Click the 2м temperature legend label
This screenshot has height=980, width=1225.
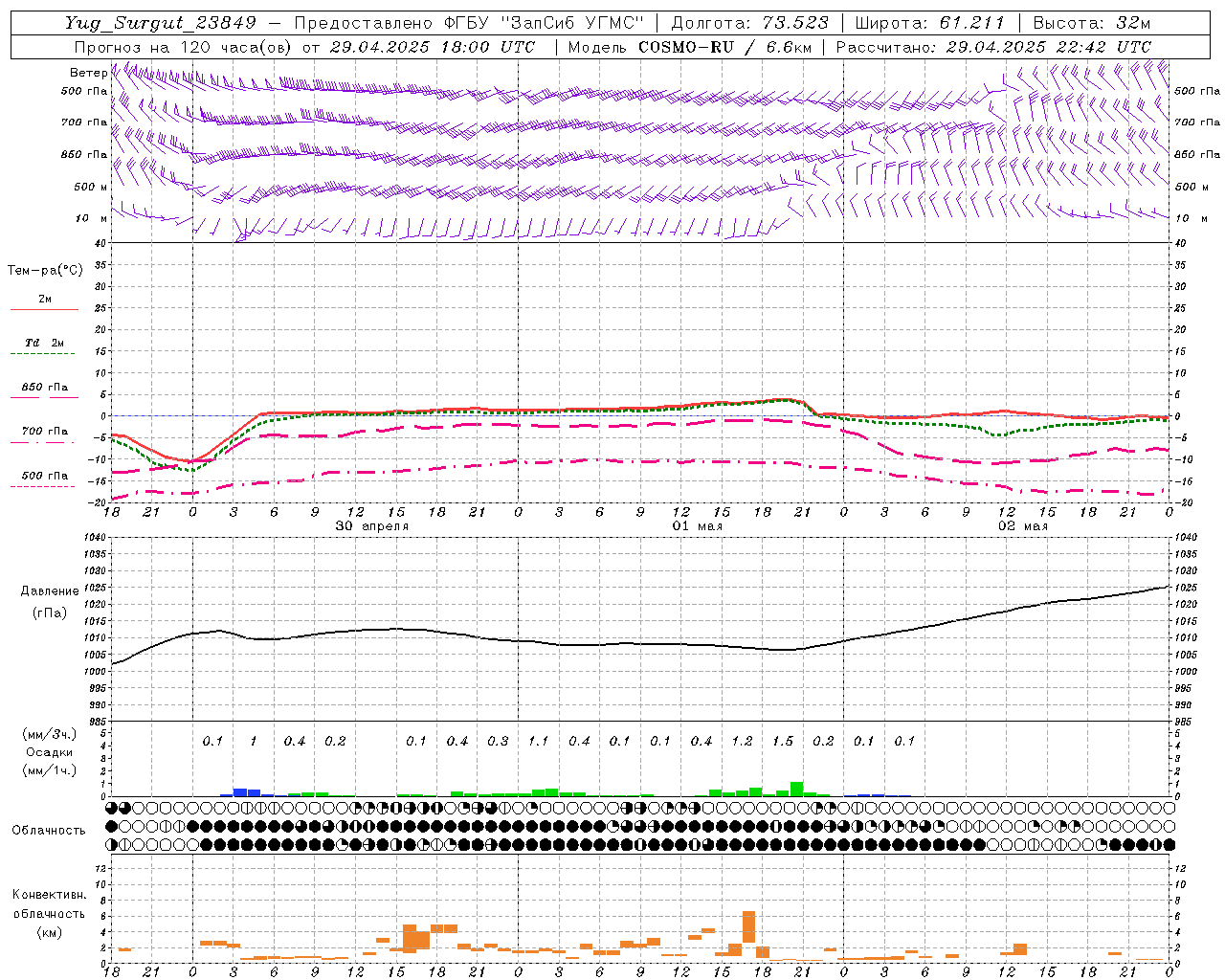coord(45,299)
